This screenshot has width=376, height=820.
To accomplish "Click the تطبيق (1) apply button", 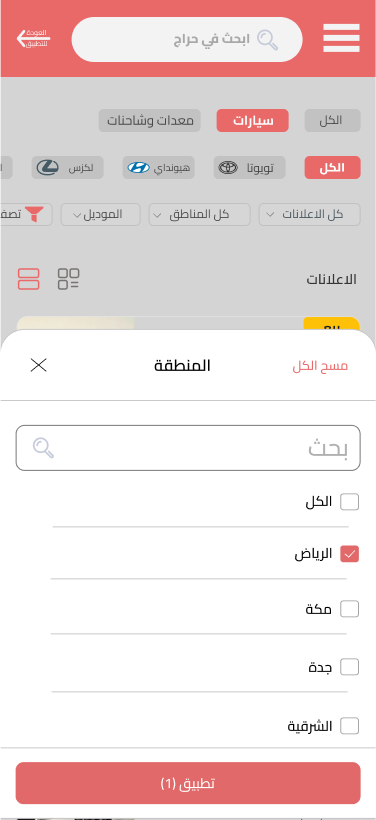I will click(x=188, y=783).
